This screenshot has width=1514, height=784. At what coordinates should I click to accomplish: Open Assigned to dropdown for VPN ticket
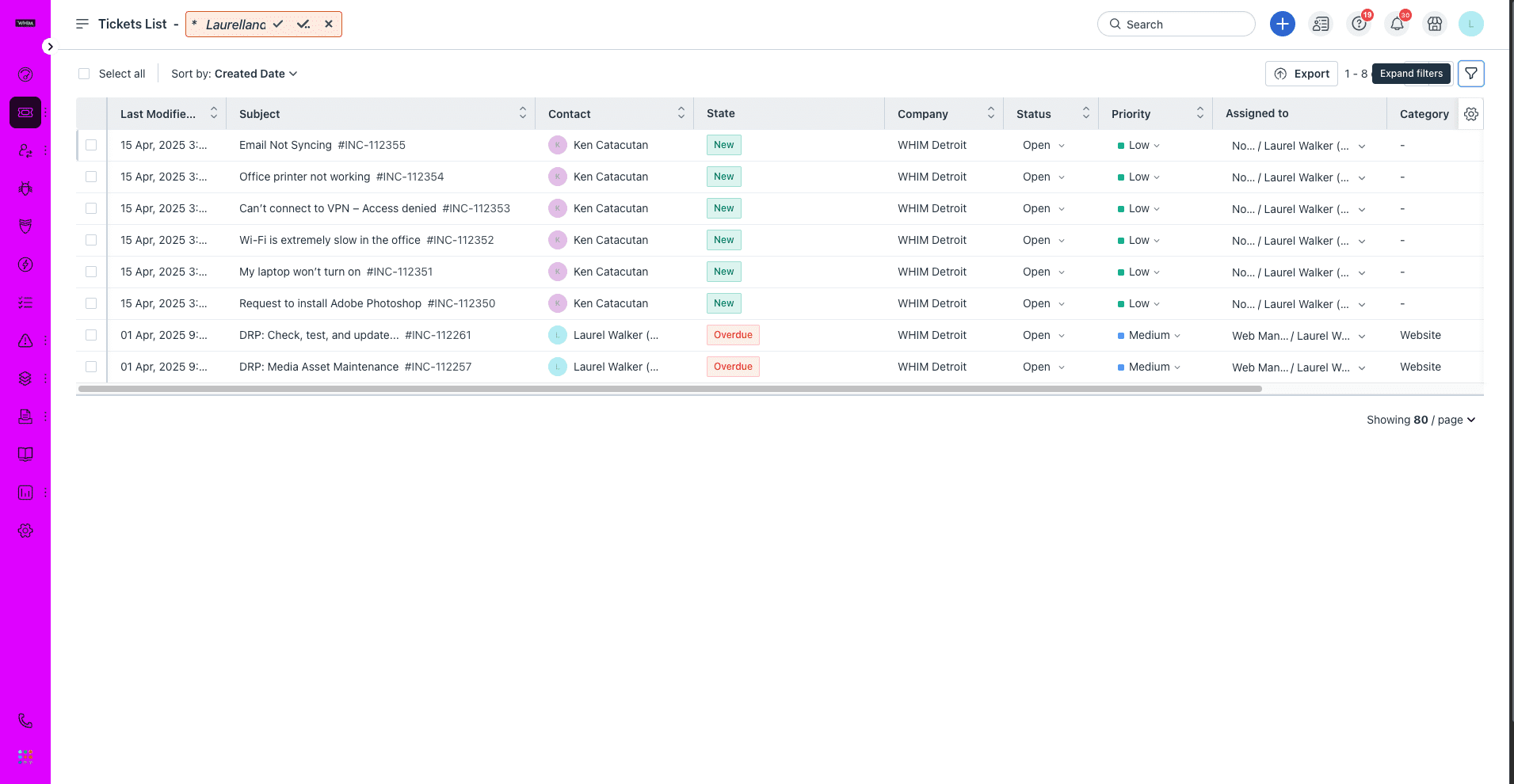point(1299,209)
